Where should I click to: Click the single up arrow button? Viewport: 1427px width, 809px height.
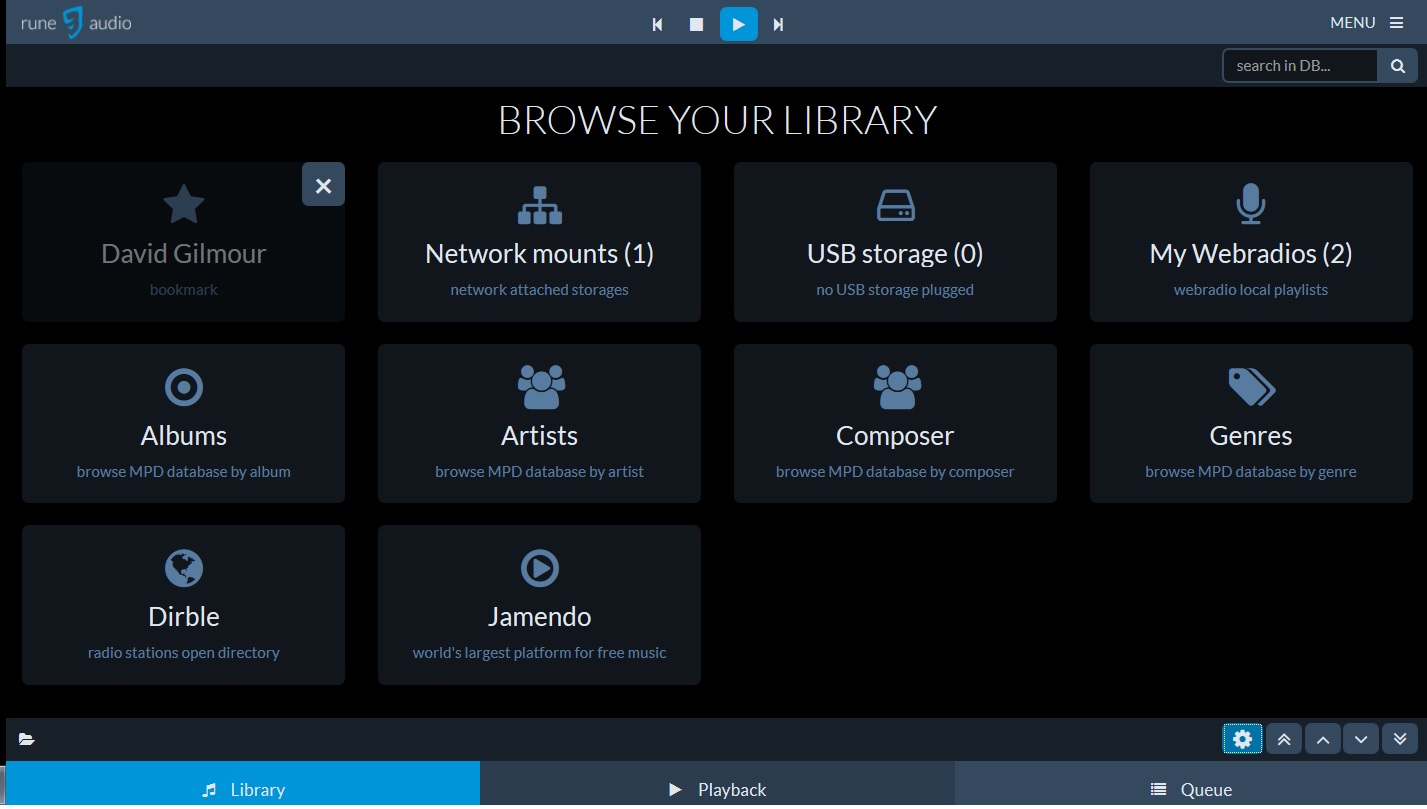click(x=1322, y=739)
